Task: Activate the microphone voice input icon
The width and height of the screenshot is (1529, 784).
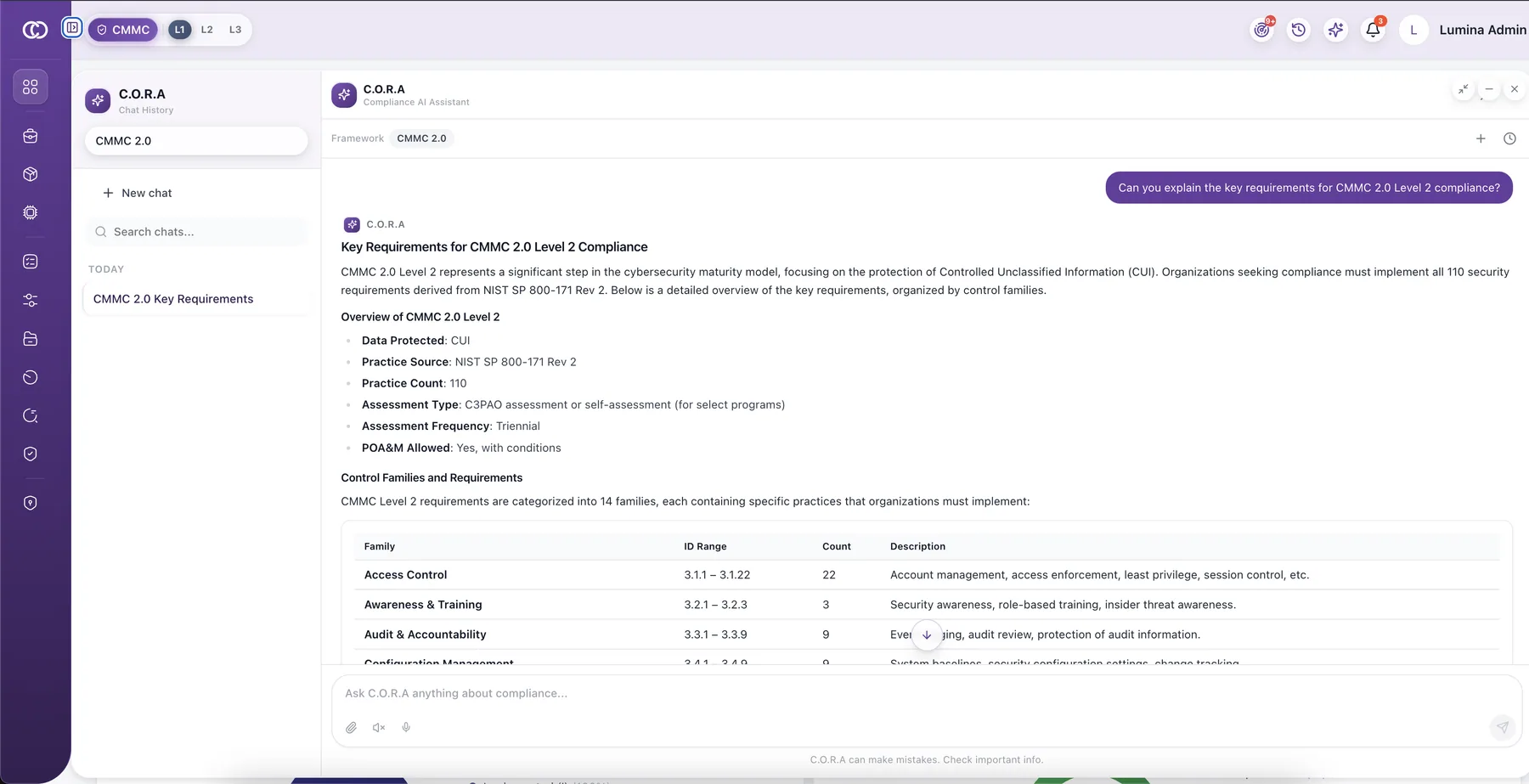Action: pyautogui.click(x=406, y=727)
